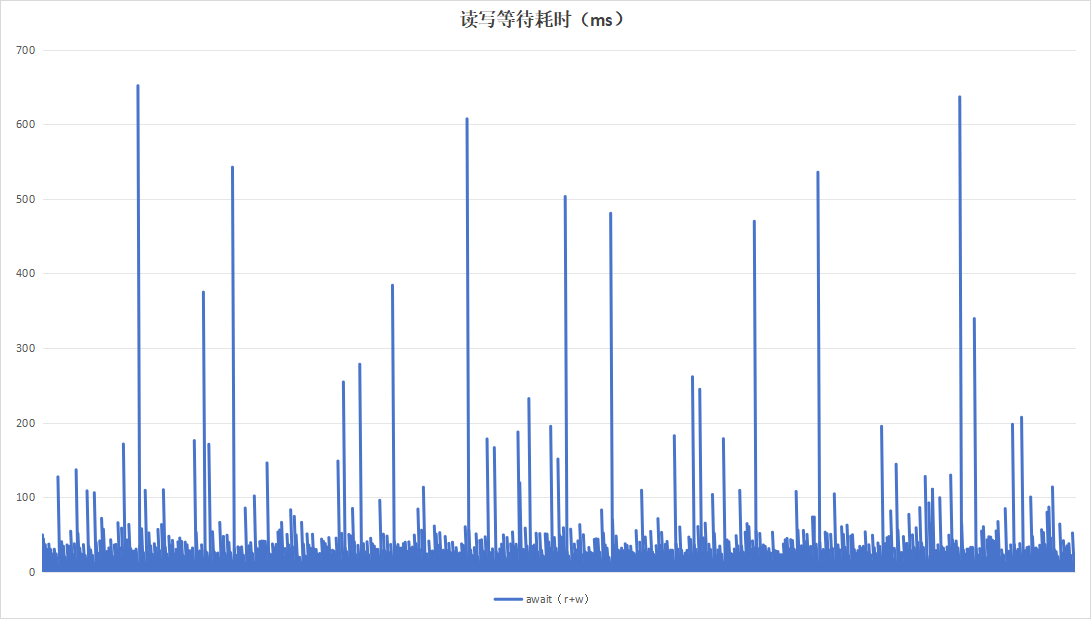Click the await（r+w）legend label

557,599
